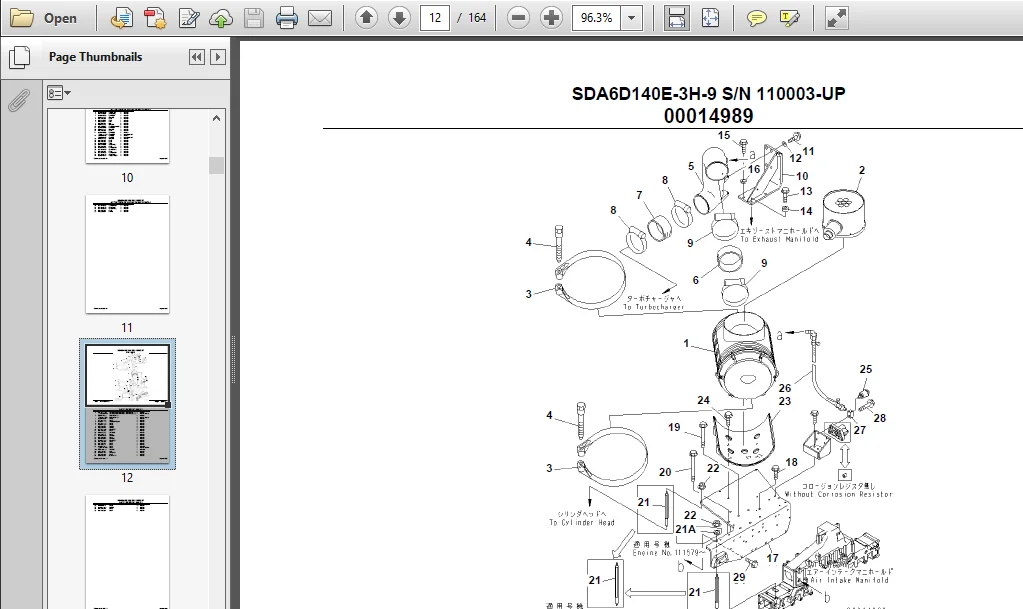
Task: Click the Save floppy disk icon
Action: click(254, 18)
